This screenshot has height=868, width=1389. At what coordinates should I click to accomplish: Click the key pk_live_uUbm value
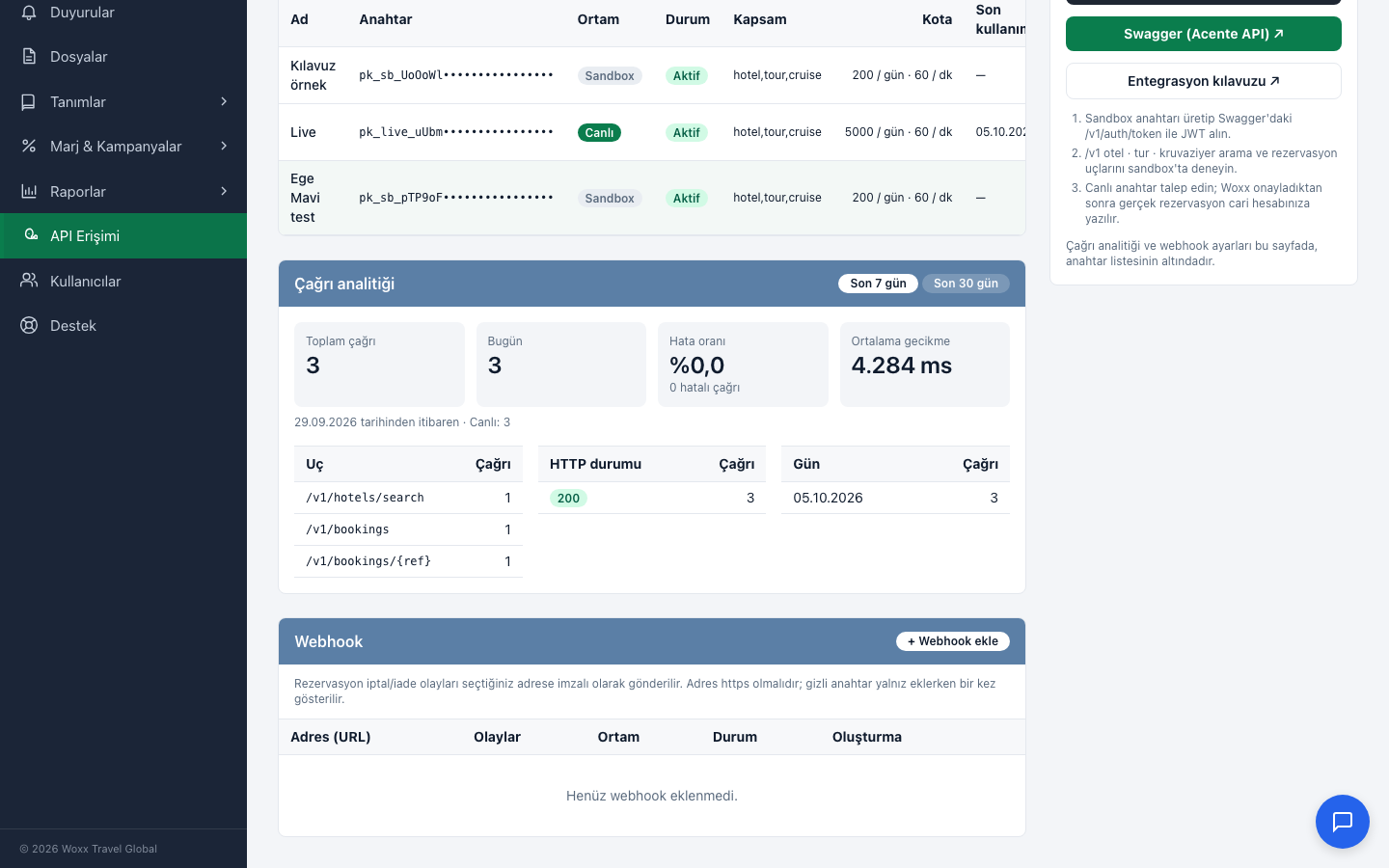[456, 132]
